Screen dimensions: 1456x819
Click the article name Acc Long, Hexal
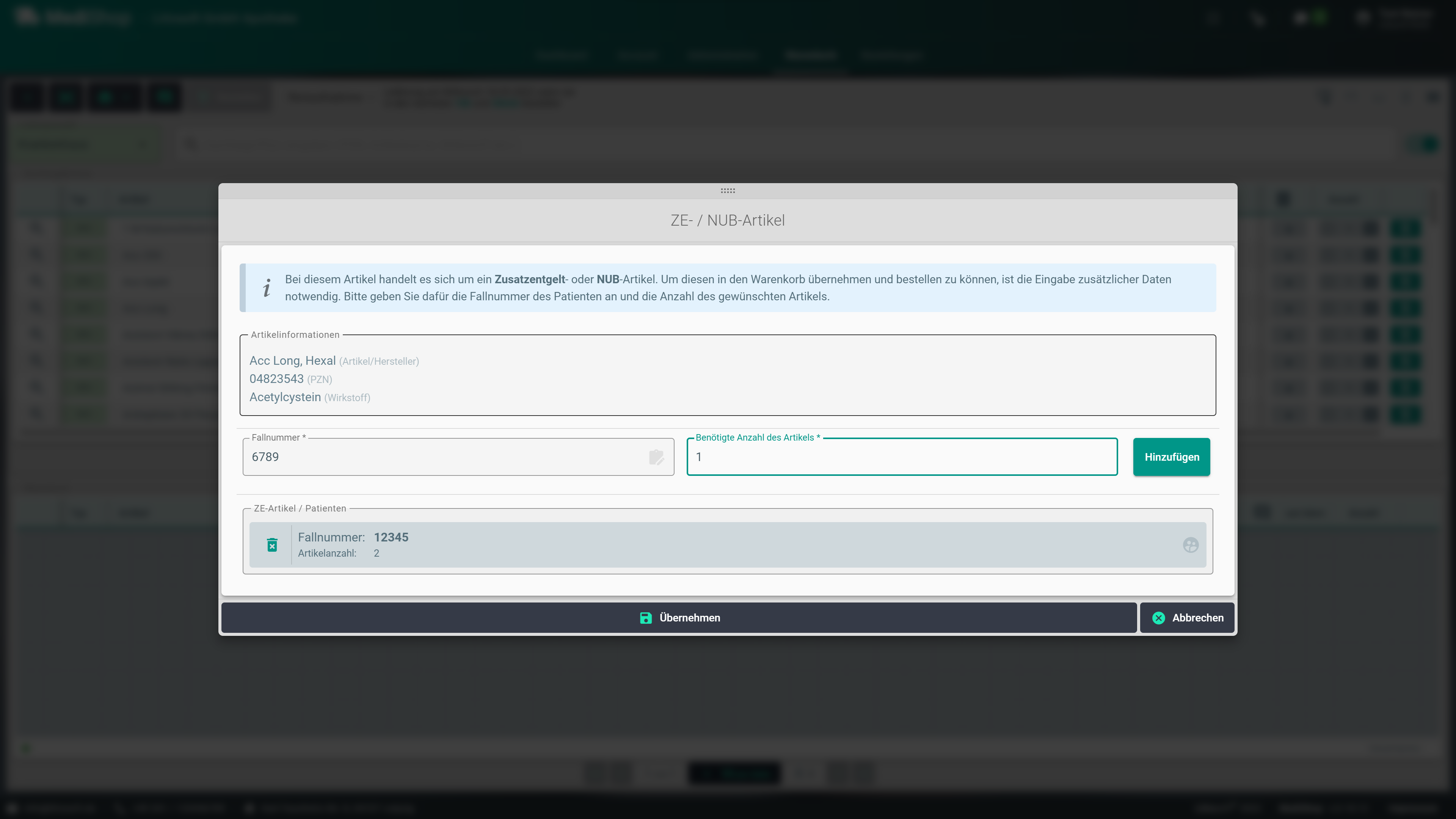pos(293,361)
